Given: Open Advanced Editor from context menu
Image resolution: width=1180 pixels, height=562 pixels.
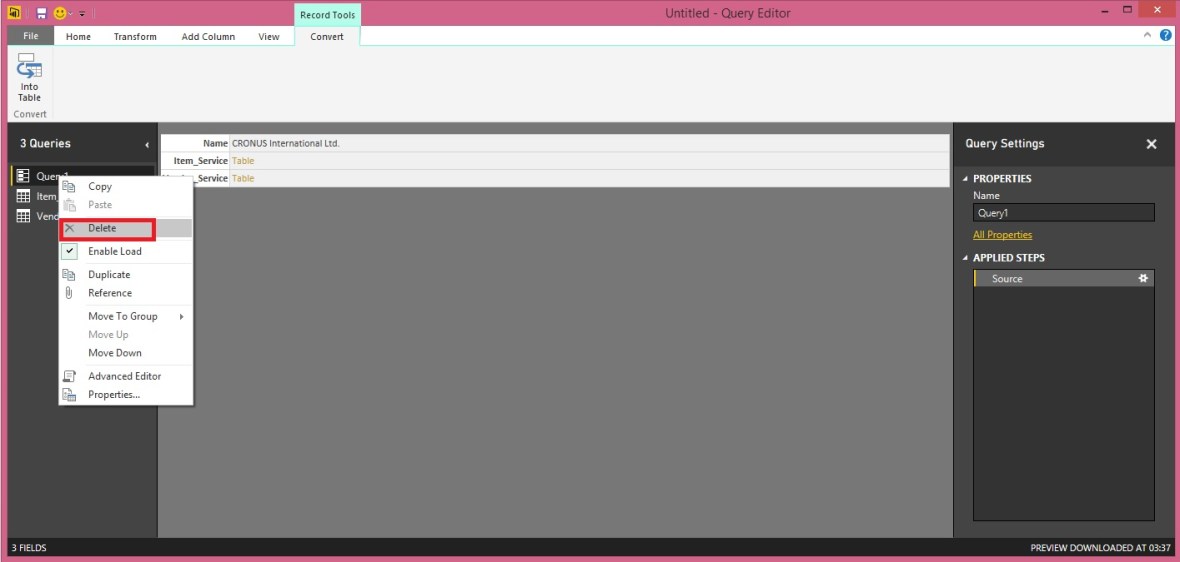Looking at the screenshot, I should (126, 376).
